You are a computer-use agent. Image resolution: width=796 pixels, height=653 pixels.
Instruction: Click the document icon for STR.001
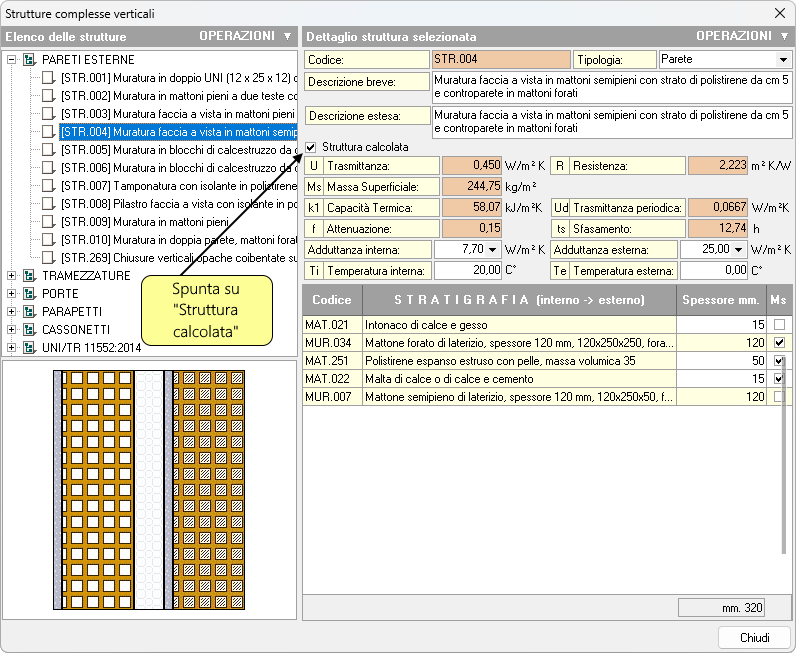(49, 78)
